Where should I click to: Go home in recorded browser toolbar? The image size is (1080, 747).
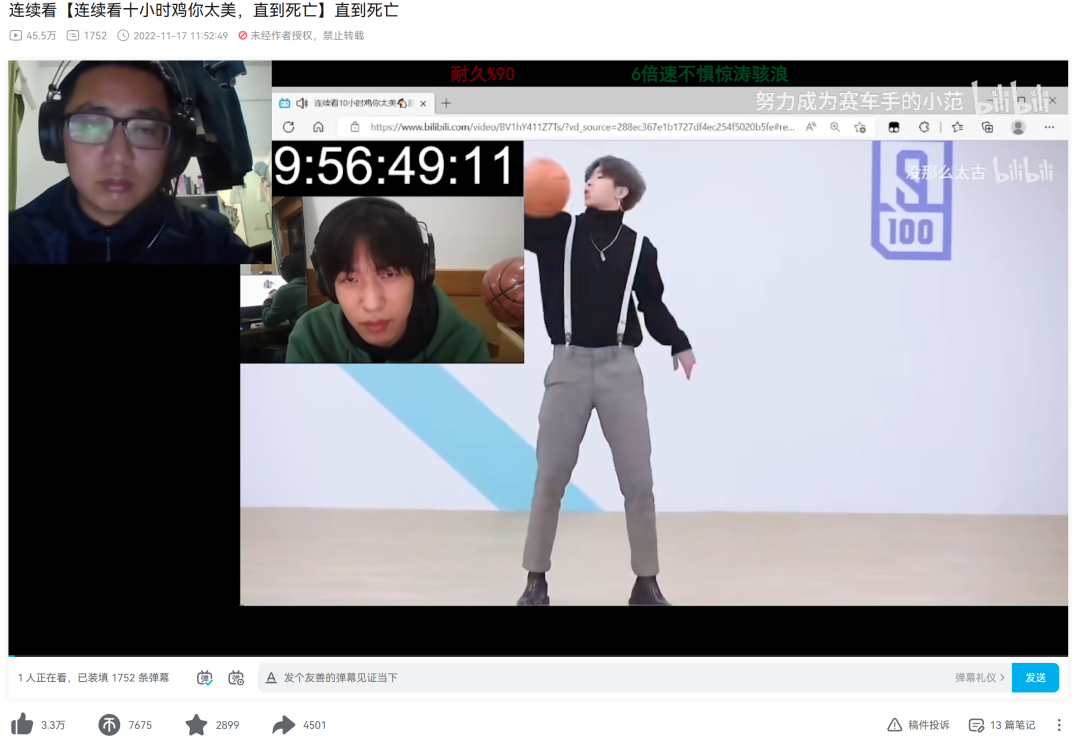pyautogui.click(x=318, y=127)
